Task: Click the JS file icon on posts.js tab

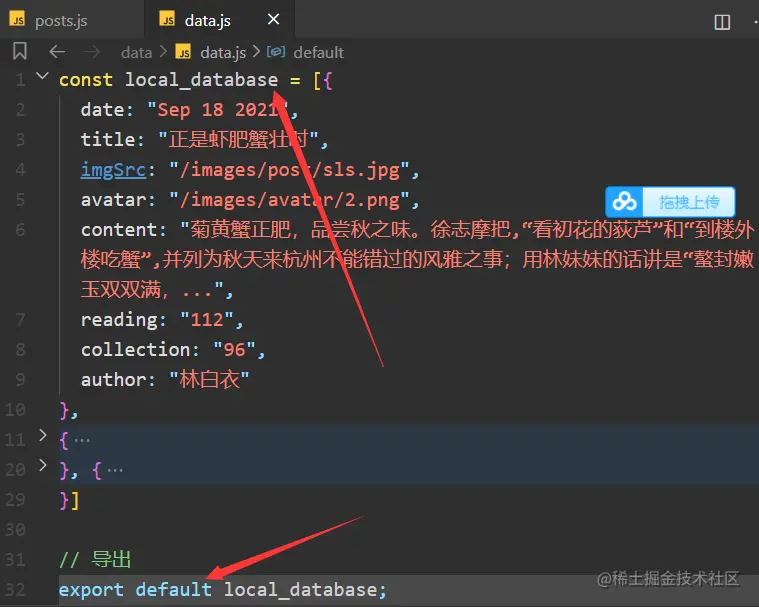Action: pos(17,19)
